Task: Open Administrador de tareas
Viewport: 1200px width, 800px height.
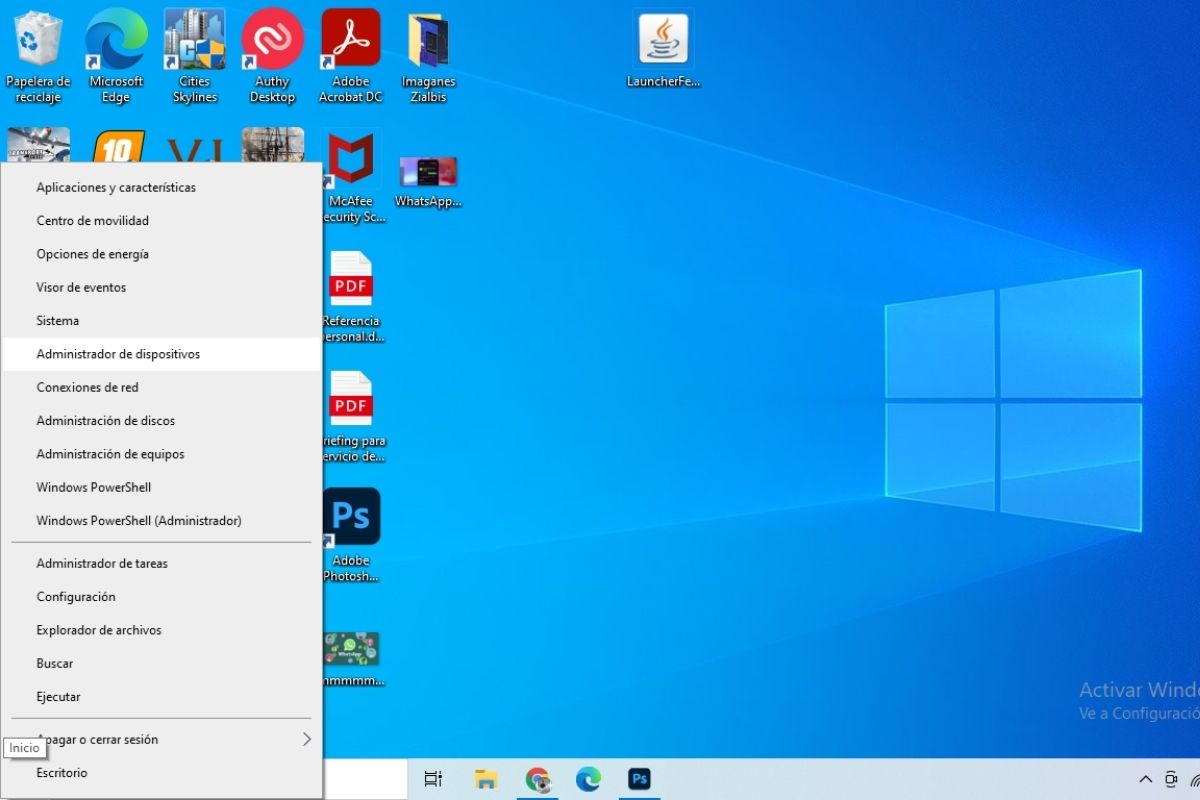Action: pos(162,563)
